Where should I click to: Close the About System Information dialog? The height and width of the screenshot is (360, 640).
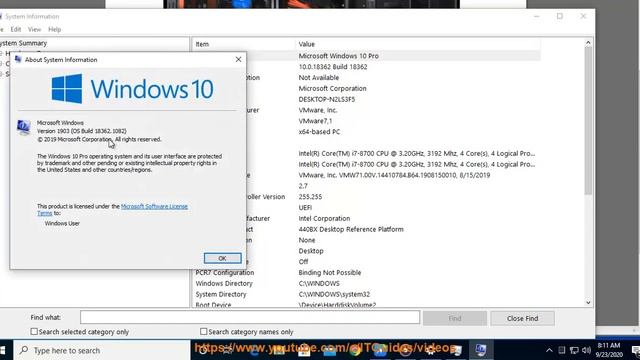tap(238, 60)
